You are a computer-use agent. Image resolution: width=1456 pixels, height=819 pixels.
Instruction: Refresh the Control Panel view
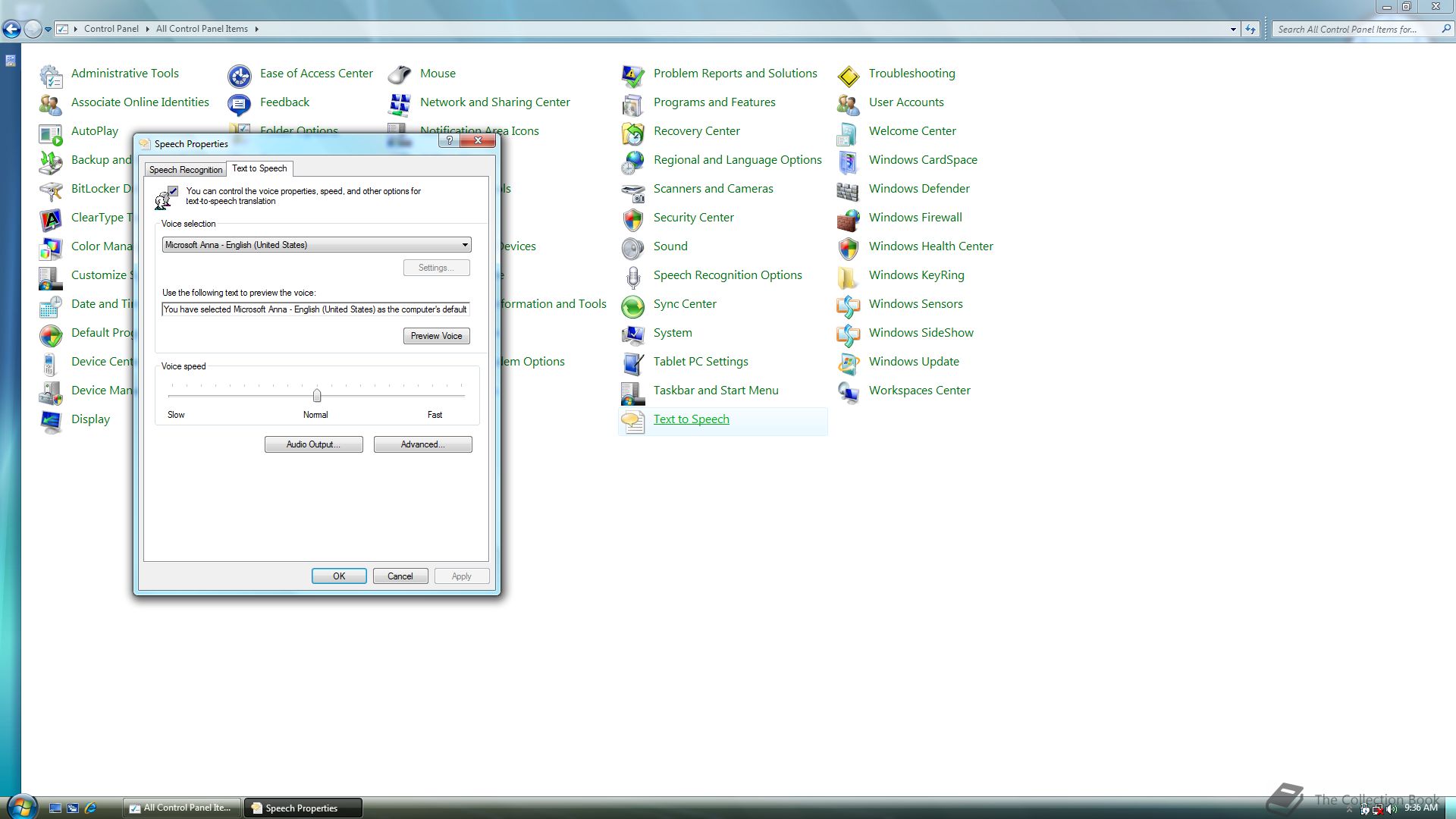point(1250,29)
